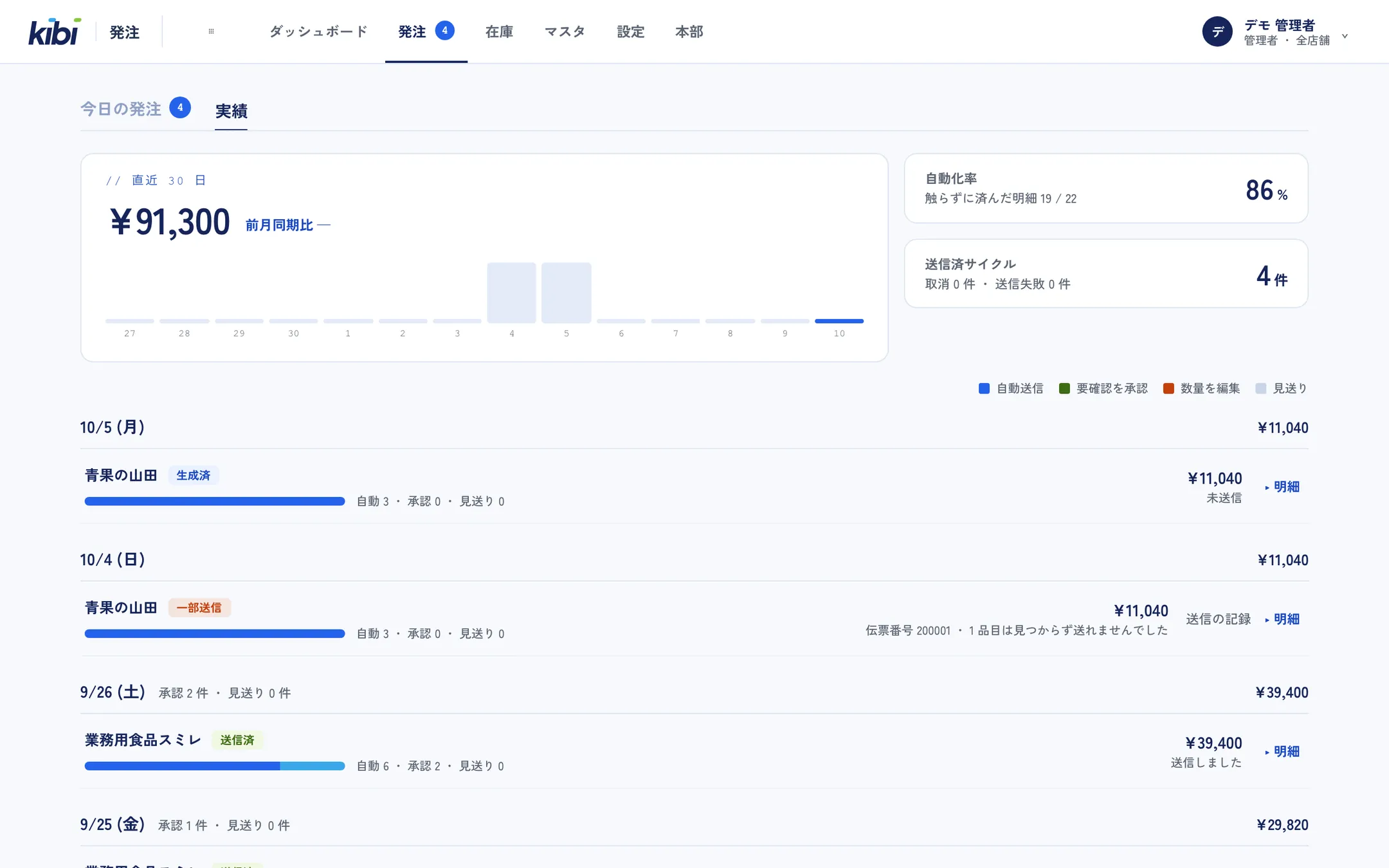
Task: Click the kibi logo
Action: coord(55,32)
